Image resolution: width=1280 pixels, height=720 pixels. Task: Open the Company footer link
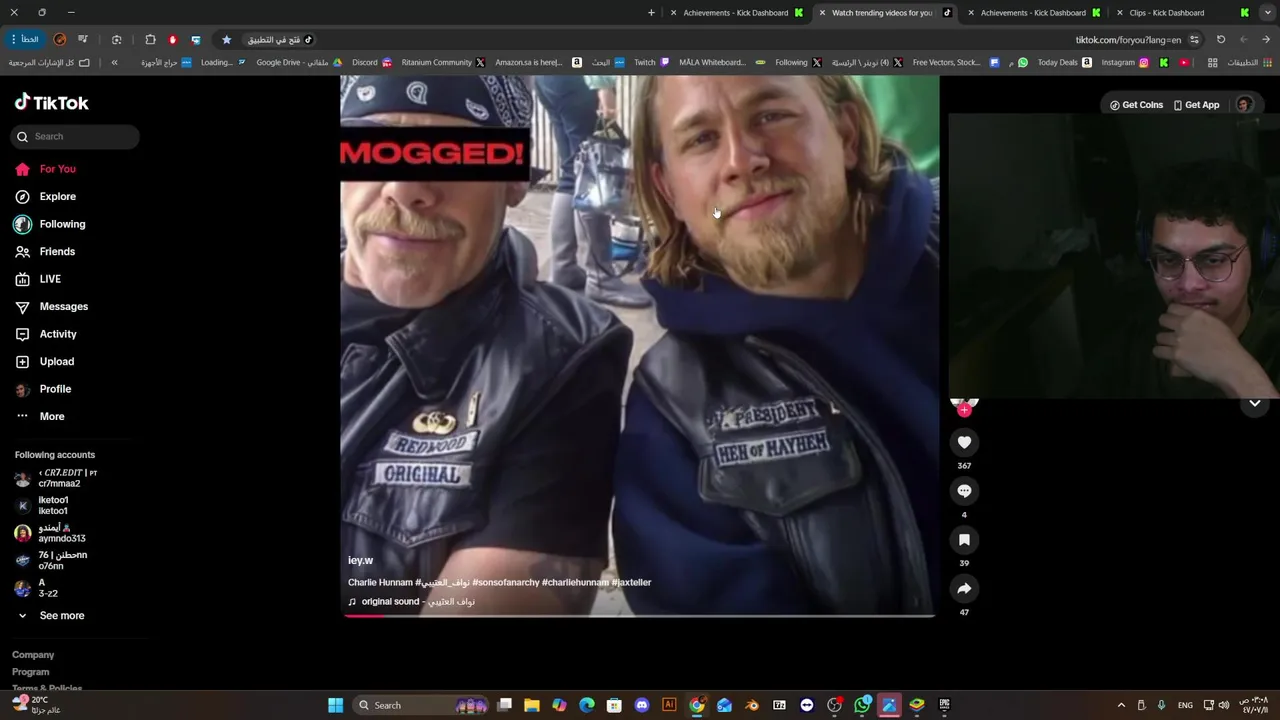point(33,655)
